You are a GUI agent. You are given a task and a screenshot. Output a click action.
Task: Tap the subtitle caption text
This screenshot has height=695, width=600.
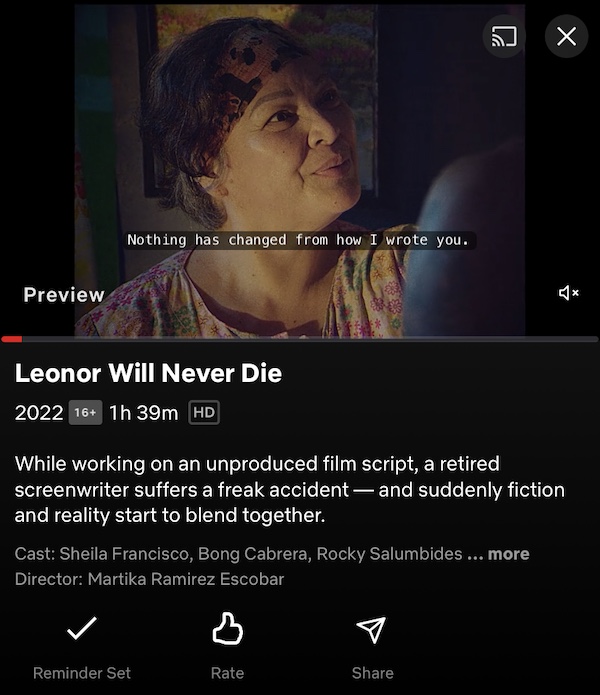coord(299,240)
